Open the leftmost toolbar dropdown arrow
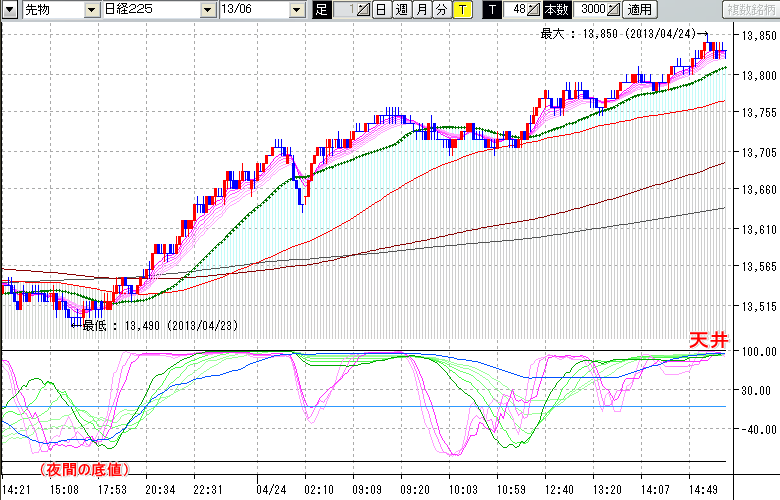This screenshot has width=780, height=500. coord(11,9)
